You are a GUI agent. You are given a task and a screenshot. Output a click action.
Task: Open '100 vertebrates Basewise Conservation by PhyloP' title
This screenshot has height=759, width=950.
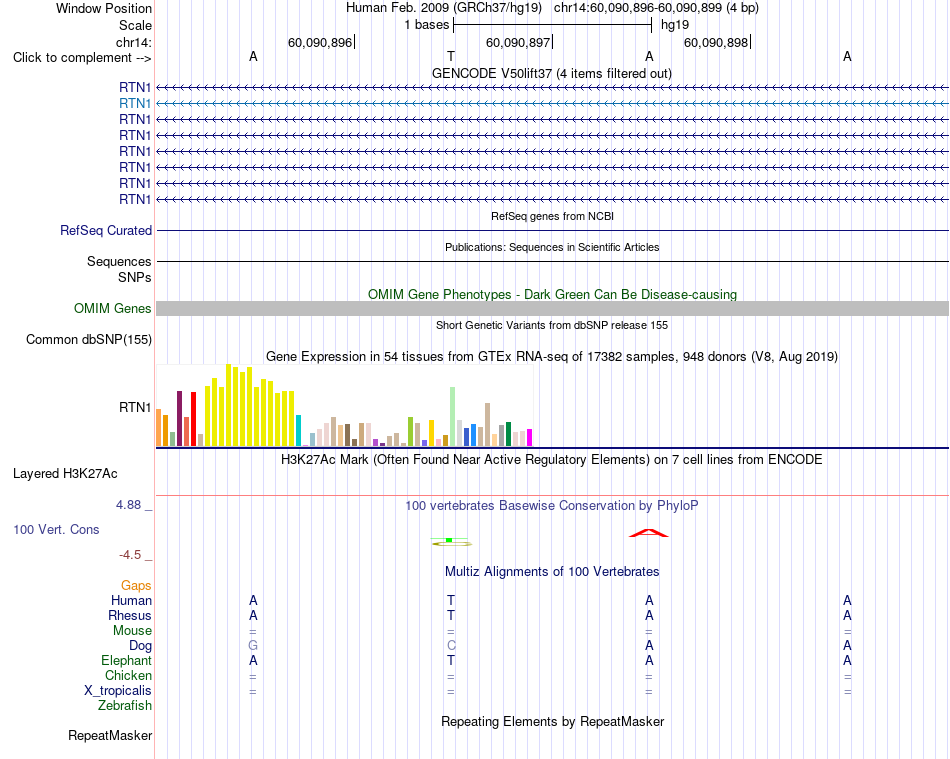pyautogui.click(x=552, y=506)
